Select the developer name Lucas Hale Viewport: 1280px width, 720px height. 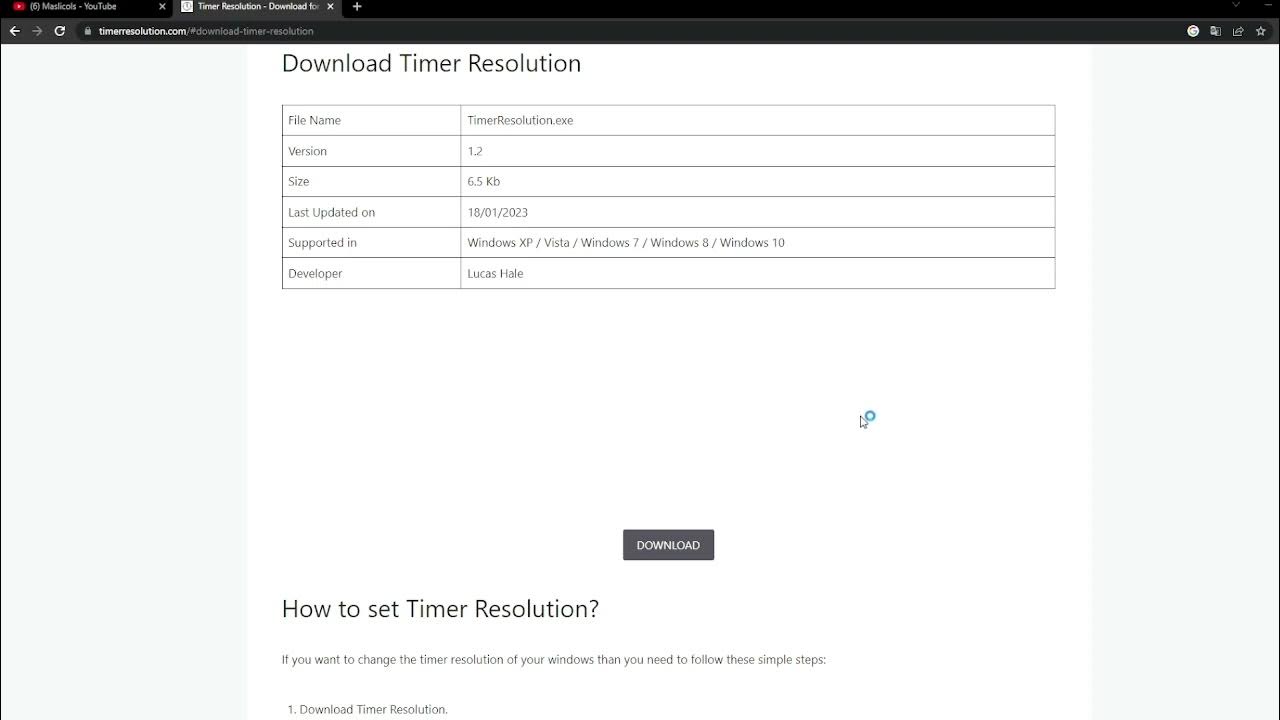tap(495, 273)
